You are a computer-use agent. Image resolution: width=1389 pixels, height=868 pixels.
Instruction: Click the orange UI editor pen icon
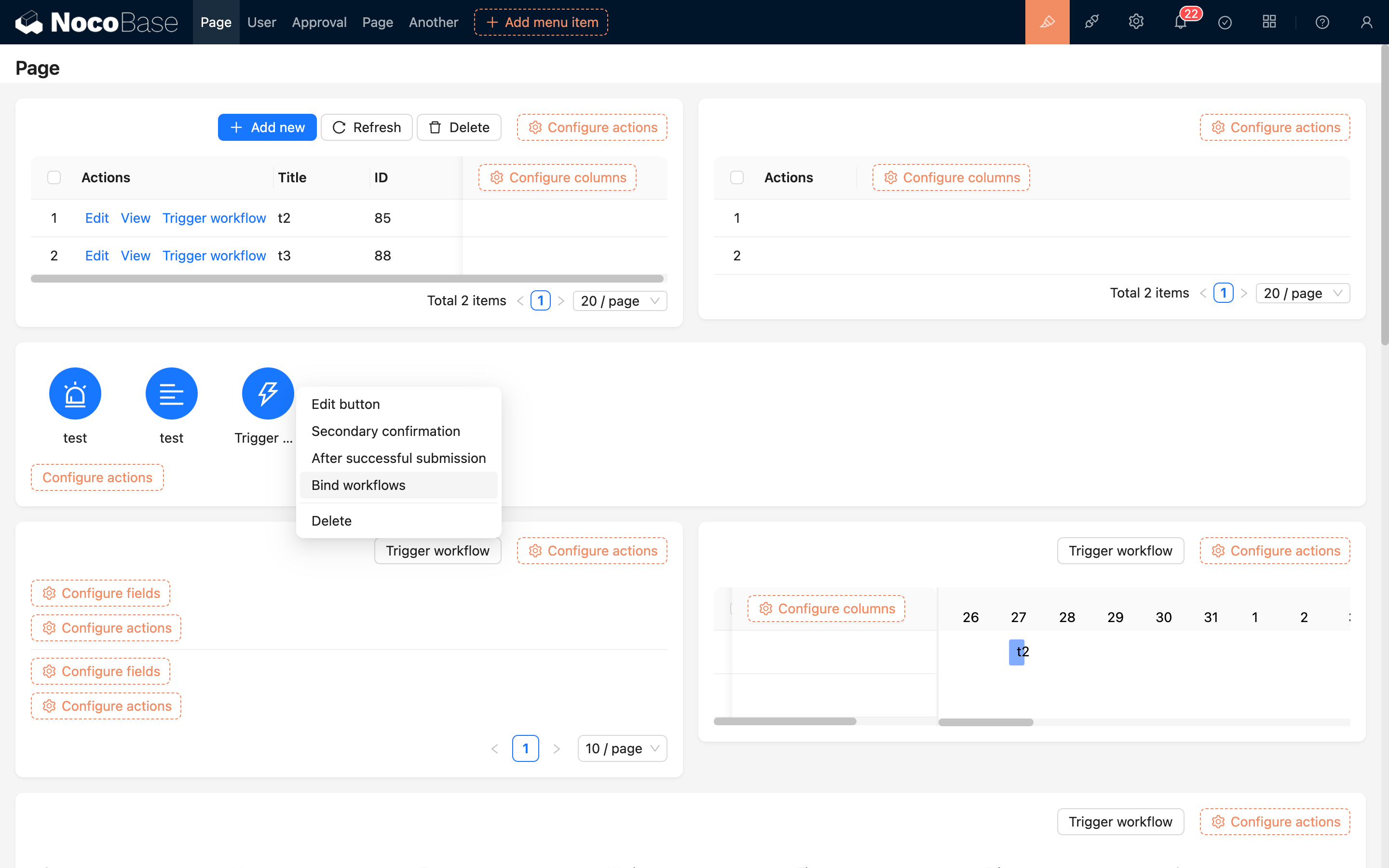[x=1047, y=22]
